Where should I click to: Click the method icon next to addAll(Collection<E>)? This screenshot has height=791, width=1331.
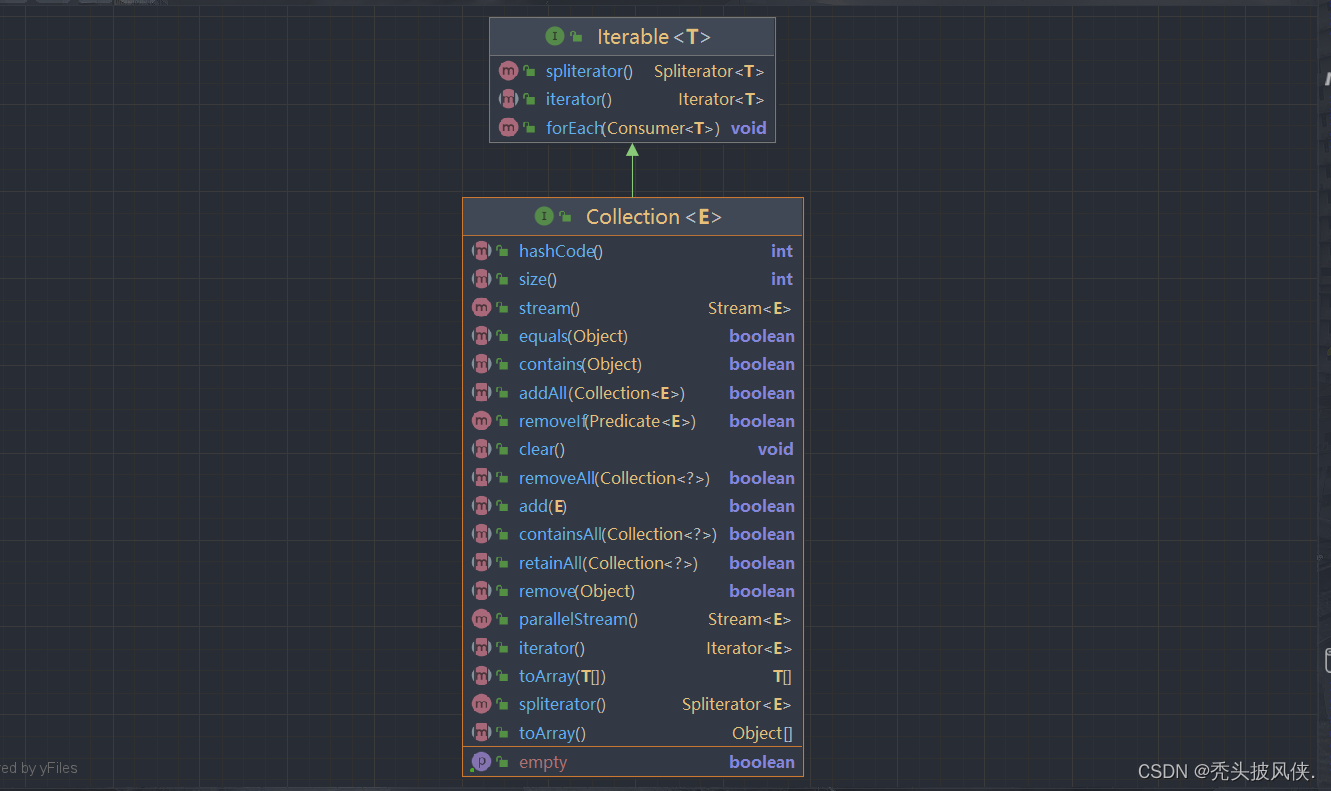(481, 393)
